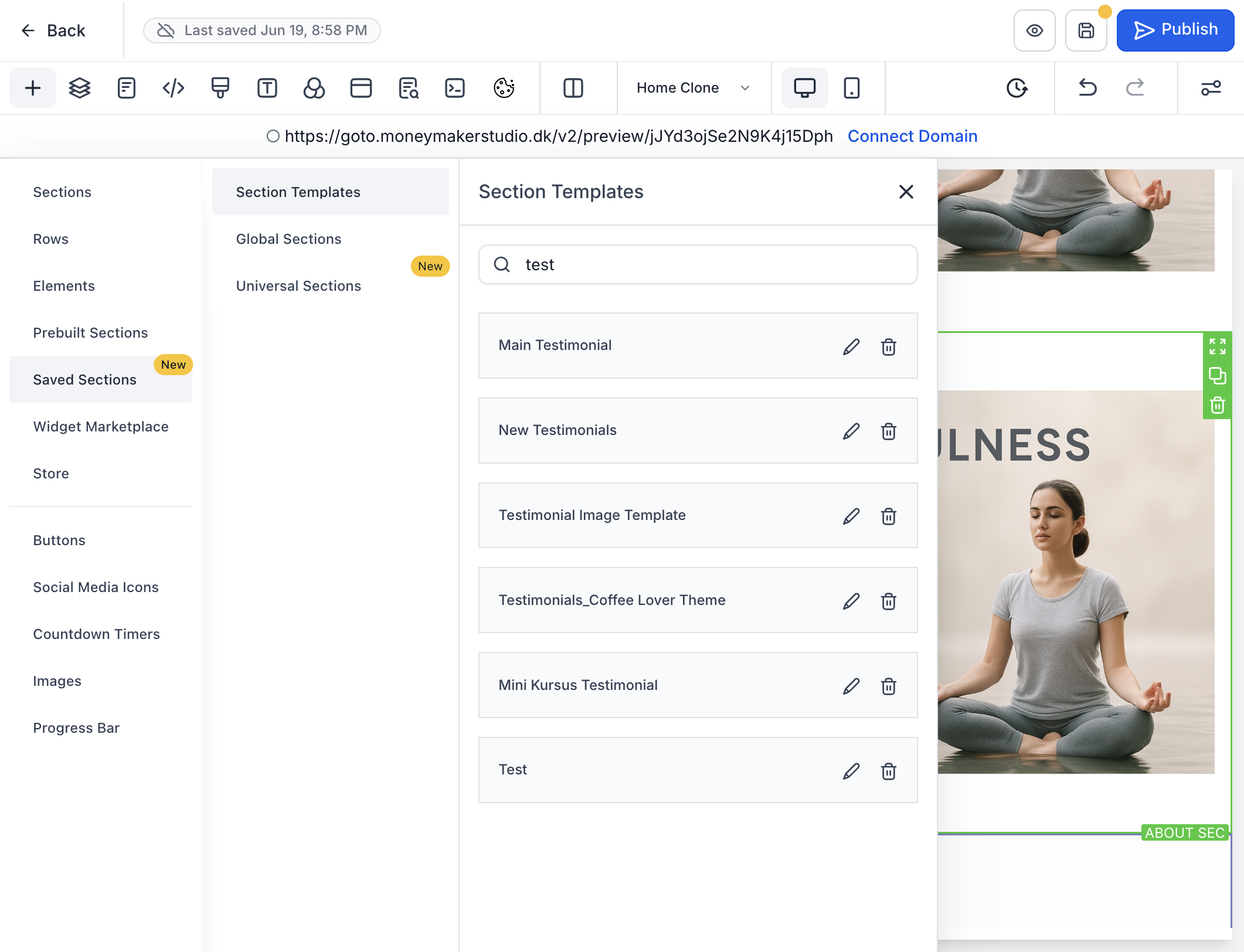Click the Publish button
This screenshot has width=1244, height=952.
(x=1175, y=30)
